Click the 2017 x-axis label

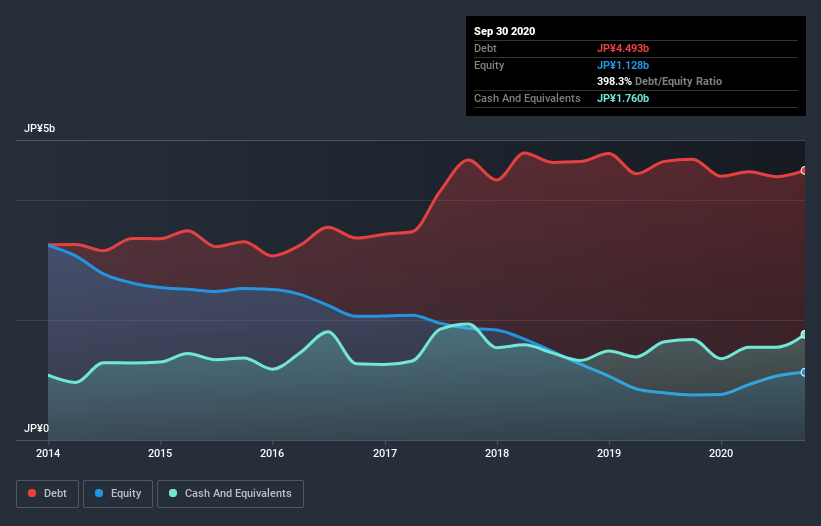point(385,453)
